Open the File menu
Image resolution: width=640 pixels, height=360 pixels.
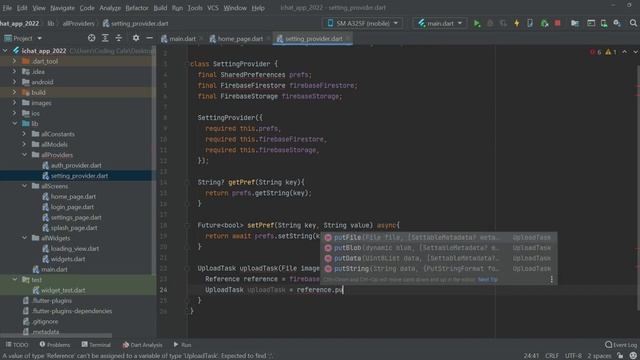[x=7, y=8]
